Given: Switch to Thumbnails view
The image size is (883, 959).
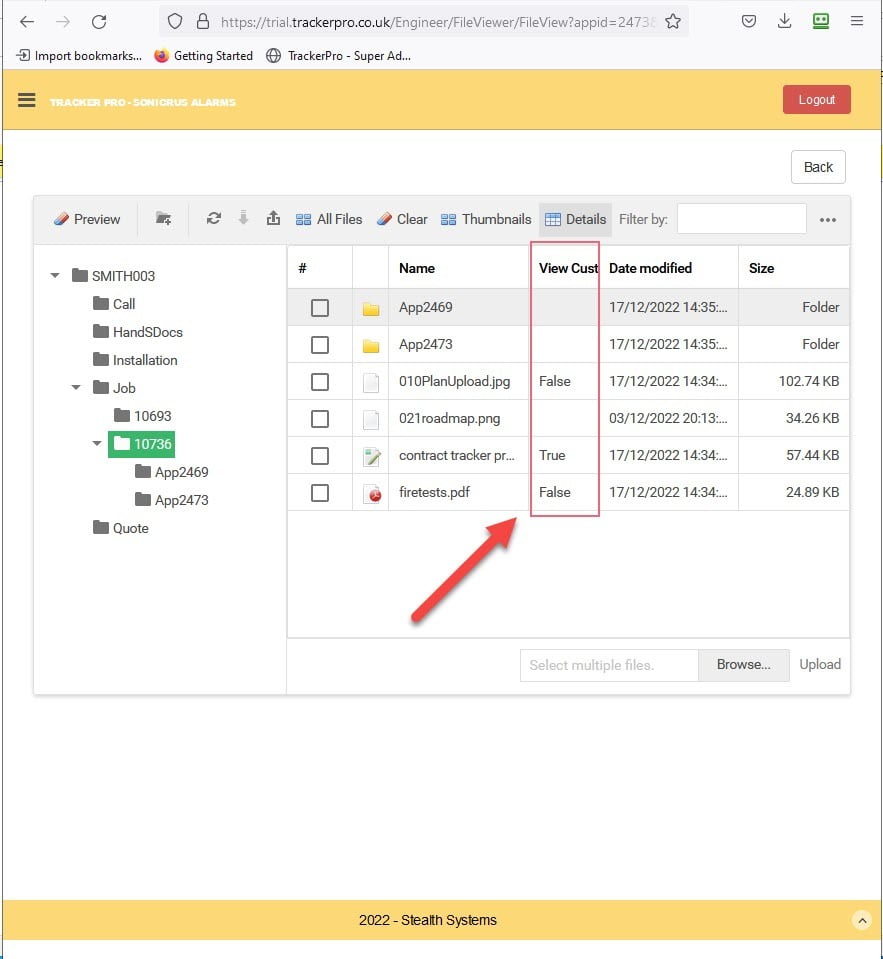Looking at the screenshot, I should pyautogui.click(x=486, y=219).
